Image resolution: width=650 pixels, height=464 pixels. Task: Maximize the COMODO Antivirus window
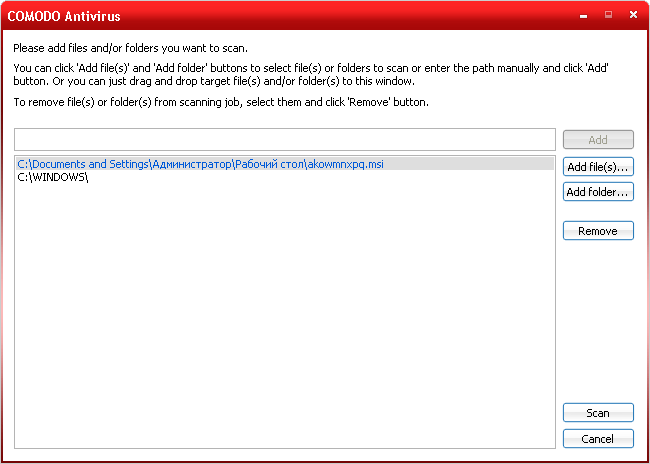[x=609, y=15]
